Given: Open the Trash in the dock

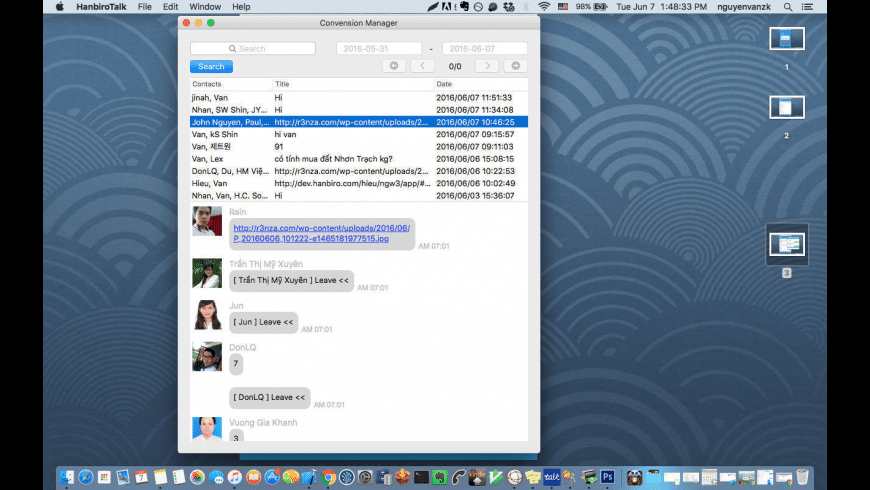Looking at the screenshot, I should pos(802,478).
